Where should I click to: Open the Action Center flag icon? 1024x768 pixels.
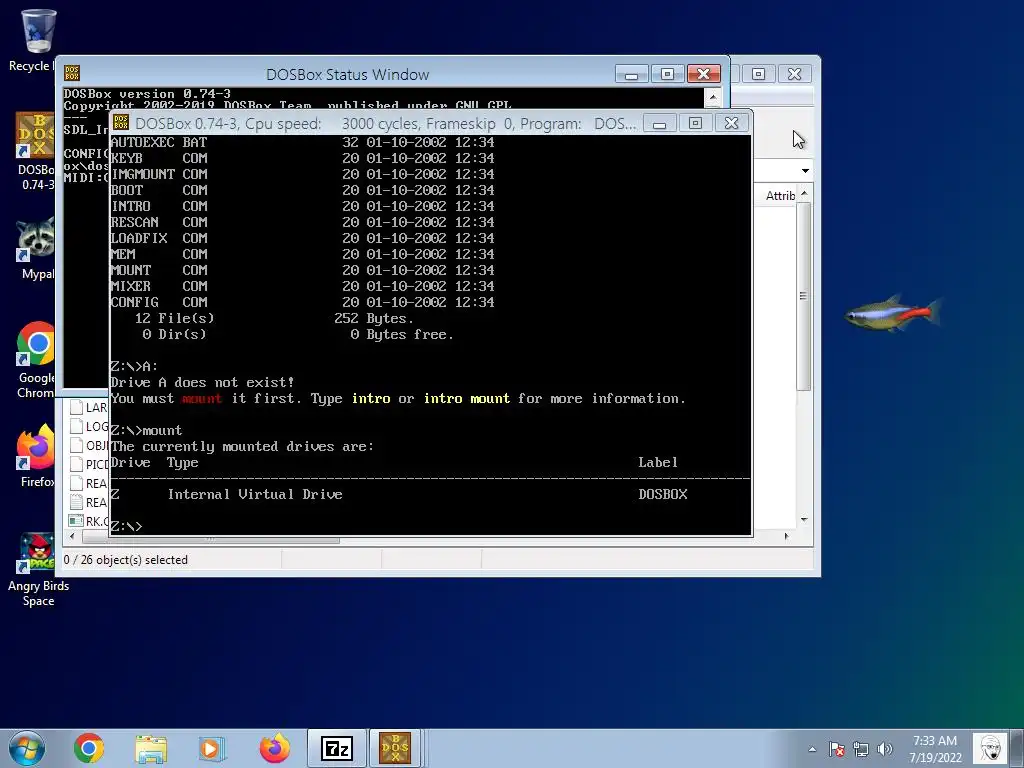pyautogui.click(x=837, y=749)
